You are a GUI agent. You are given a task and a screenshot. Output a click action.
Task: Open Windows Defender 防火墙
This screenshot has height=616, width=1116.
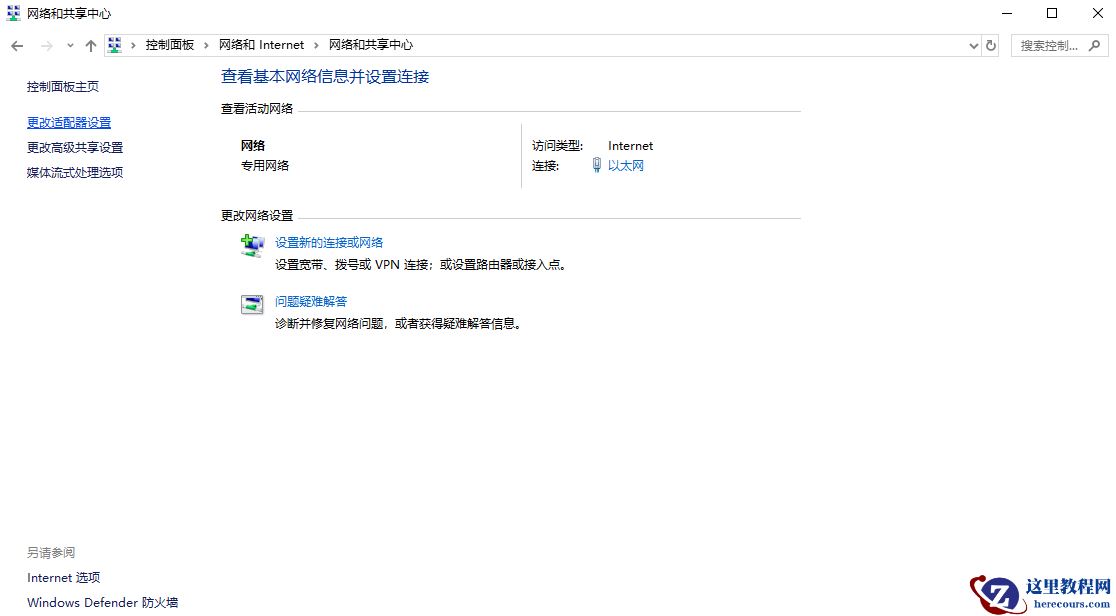tap(101, 602)
